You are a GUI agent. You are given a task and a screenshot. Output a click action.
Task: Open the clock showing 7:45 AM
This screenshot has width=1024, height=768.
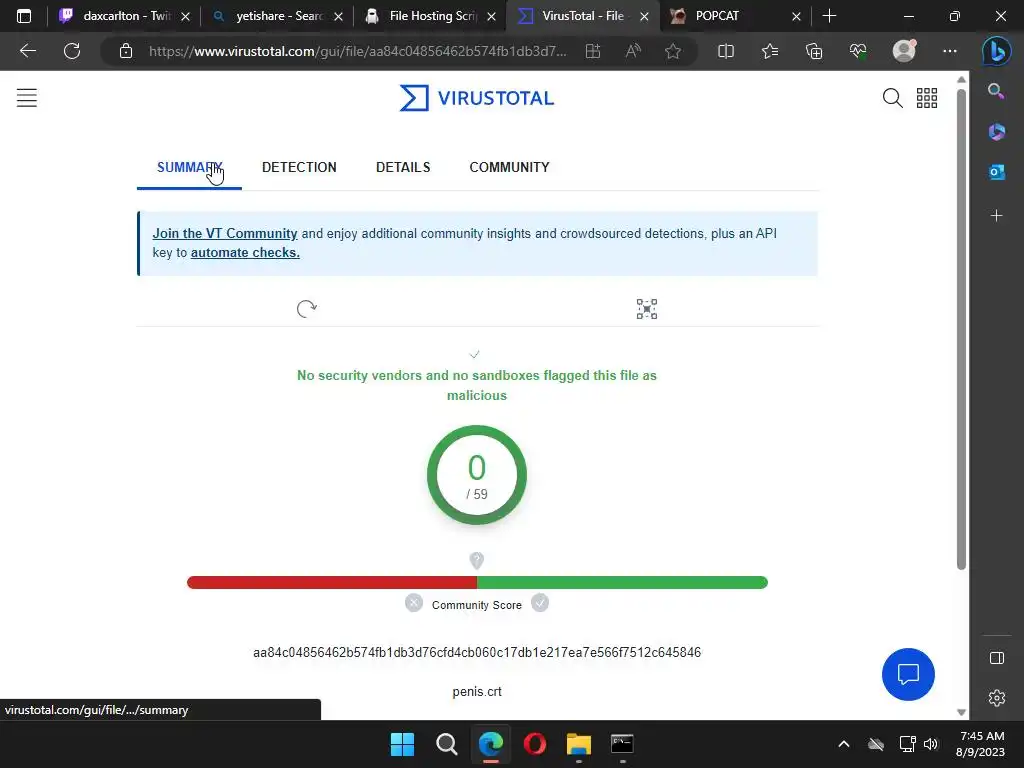click(981, 744)
